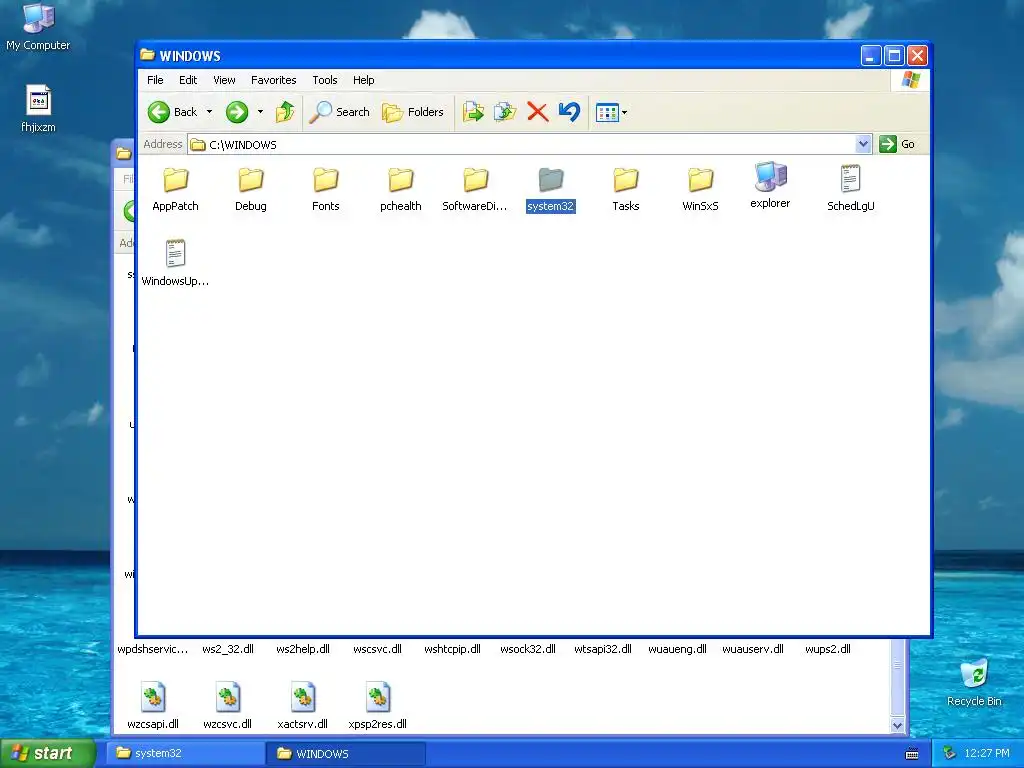Open the Start menu
The width and height of the screenshot is (1024, 768).
[x=48, y=753]
